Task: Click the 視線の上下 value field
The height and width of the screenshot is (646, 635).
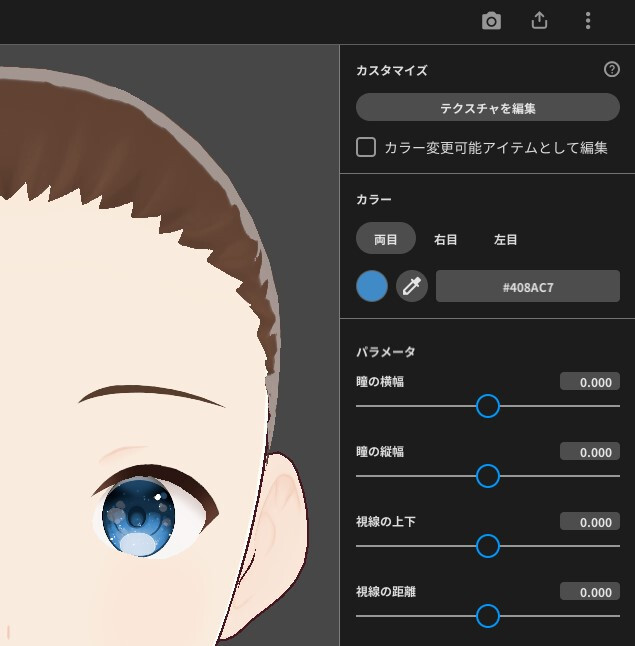Action: pos(590,522)
